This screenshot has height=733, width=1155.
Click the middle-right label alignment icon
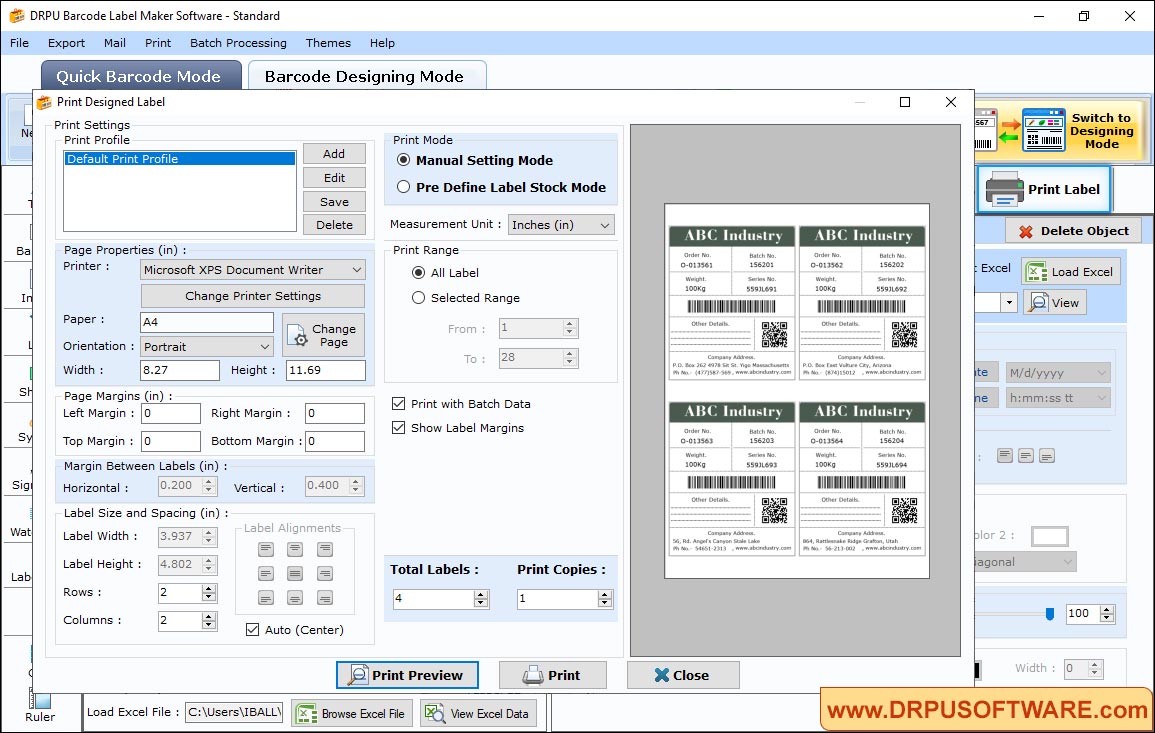pyautogui.click(x=325, y=574)
